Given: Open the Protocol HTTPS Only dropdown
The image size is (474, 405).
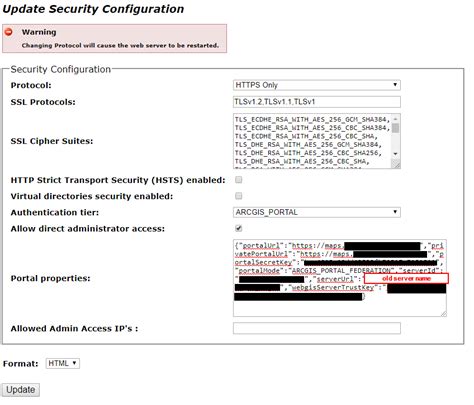Looking at the screenshot, I should pos(317,85).
